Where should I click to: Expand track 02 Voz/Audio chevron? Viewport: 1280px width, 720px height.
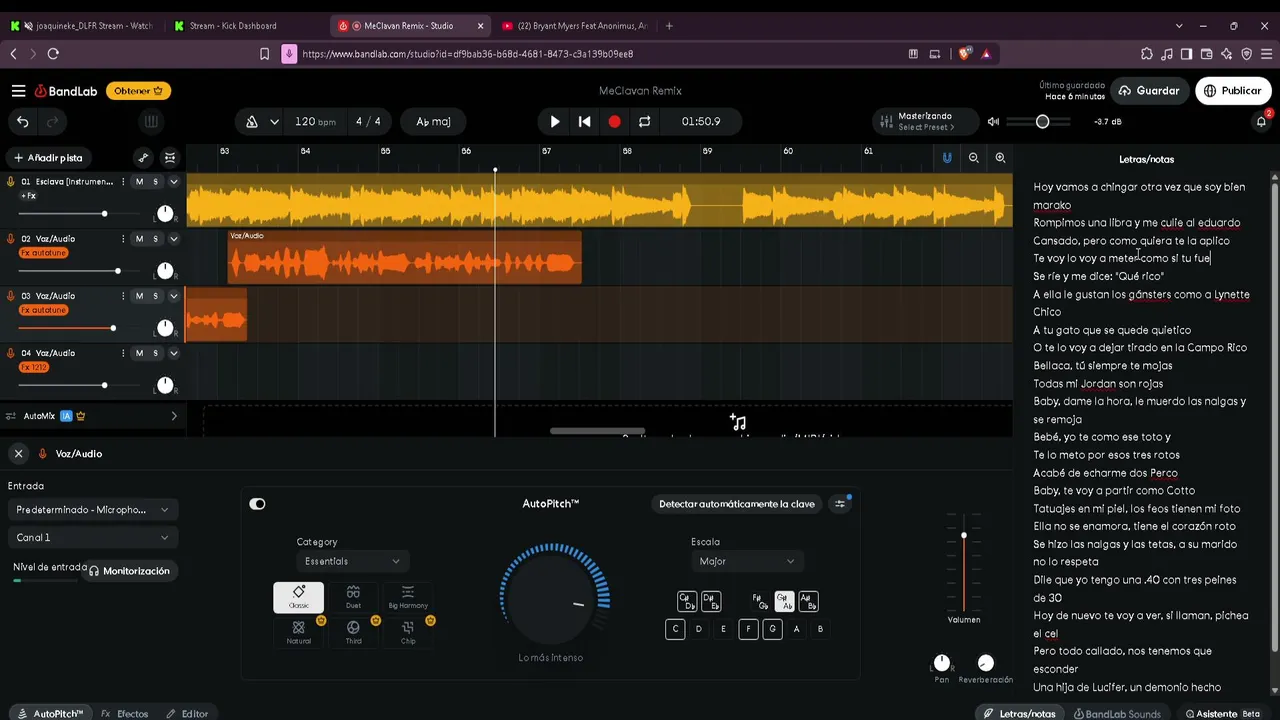coord(174,239)
